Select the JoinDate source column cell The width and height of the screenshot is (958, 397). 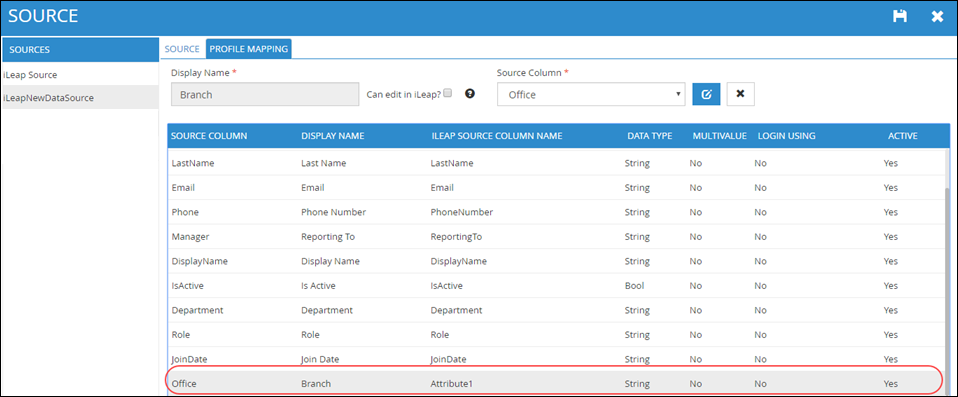pos(189,359)
